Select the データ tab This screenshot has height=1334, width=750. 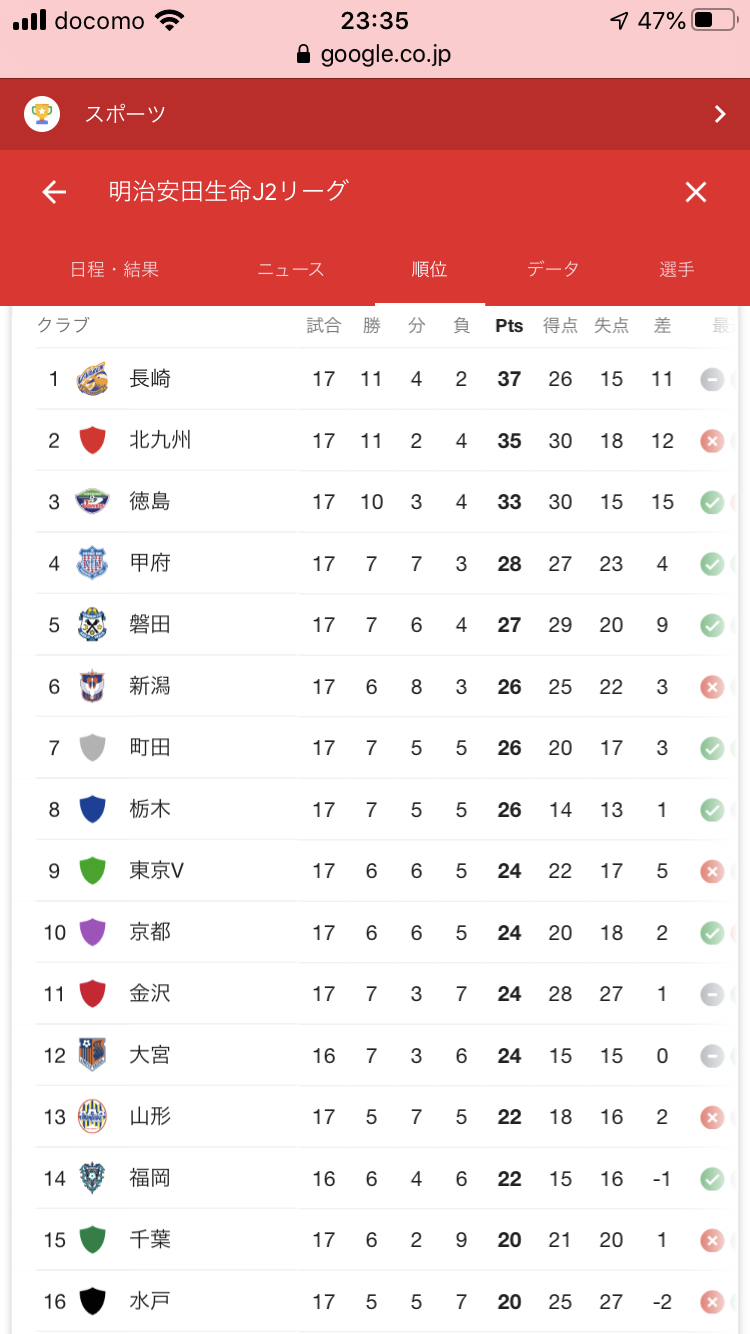pos(553,269)
